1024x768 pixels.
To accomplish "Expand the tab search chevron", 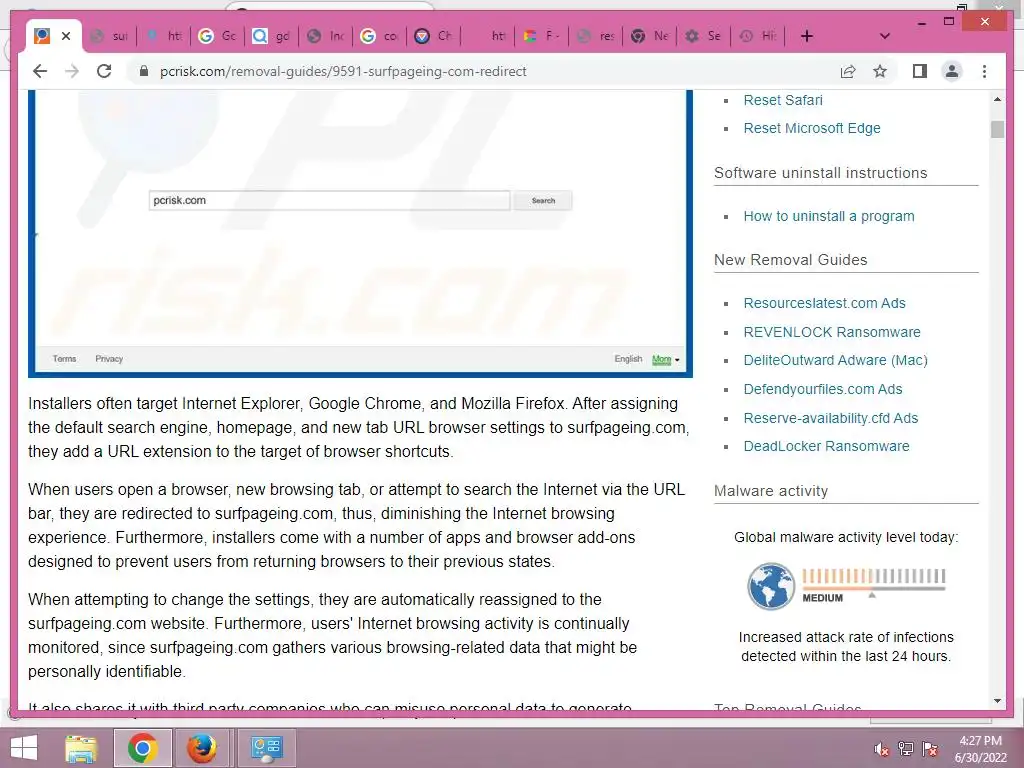I will pos(885,36).
